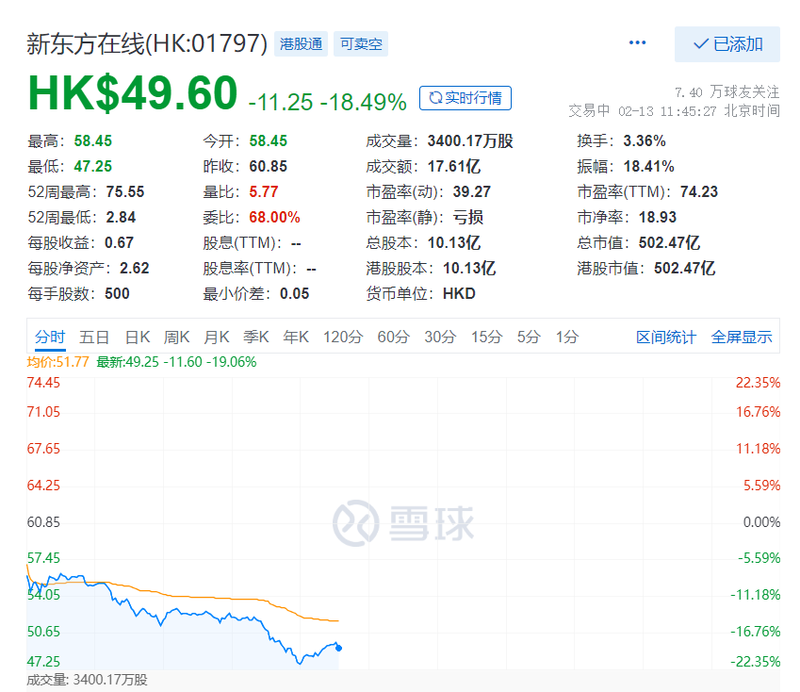This screenshot has width=800, height=692.
Task: Click the 货币单位 value HKD
Action: point(459,294)
